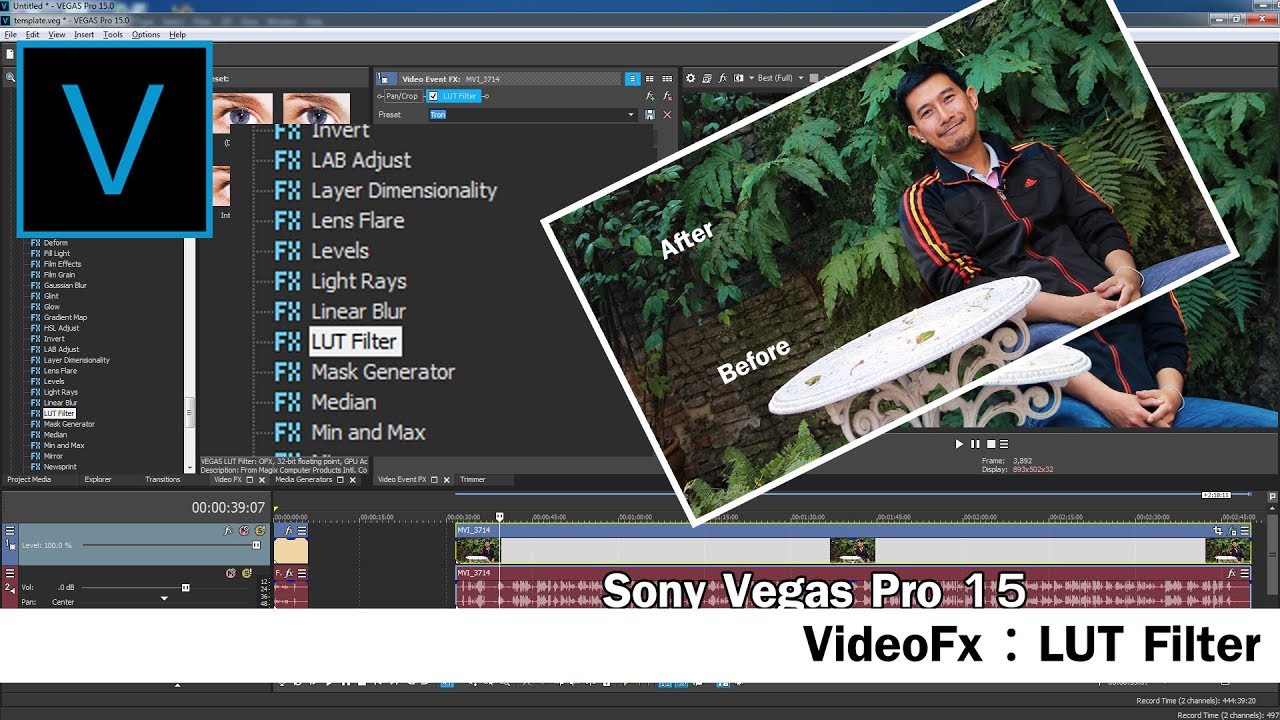Click the video track Level slider handle

pos(256,545)
